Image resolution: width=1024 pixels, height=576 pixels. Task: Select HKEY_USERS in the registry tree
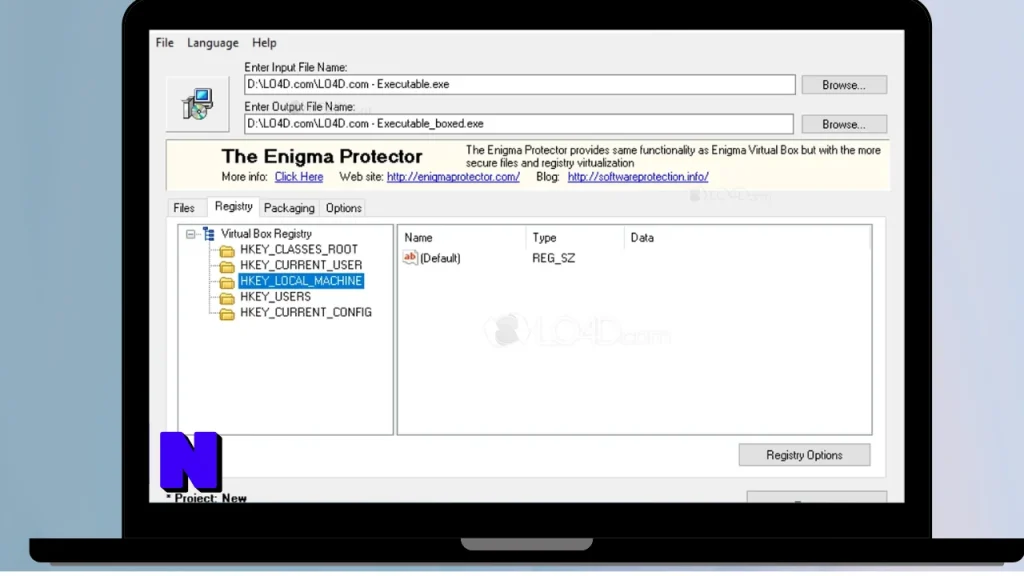pos(275,296)
